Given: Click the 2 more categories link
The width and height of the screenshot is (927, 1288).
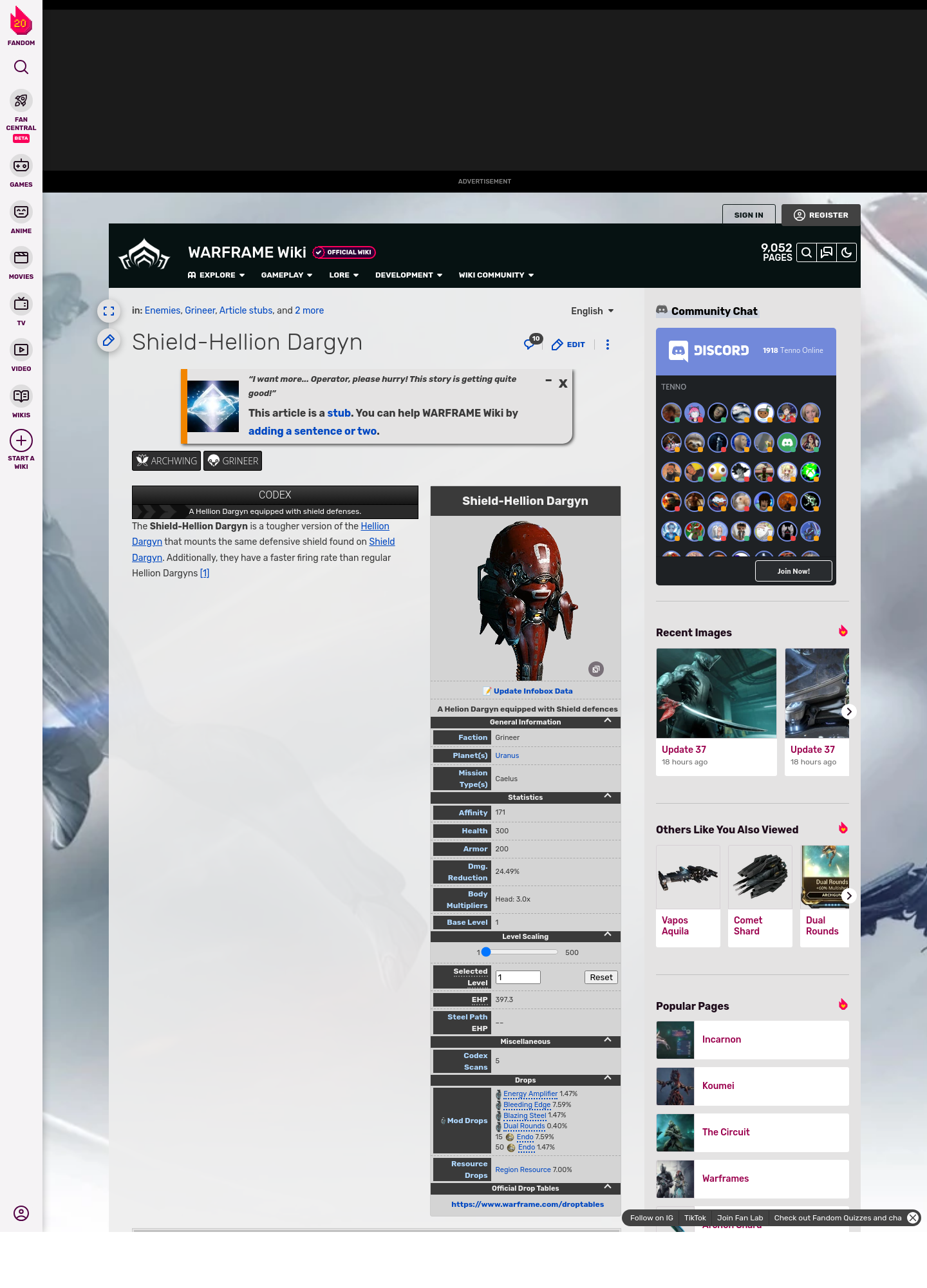Looking at the screenshot, I should click(310, 310).
